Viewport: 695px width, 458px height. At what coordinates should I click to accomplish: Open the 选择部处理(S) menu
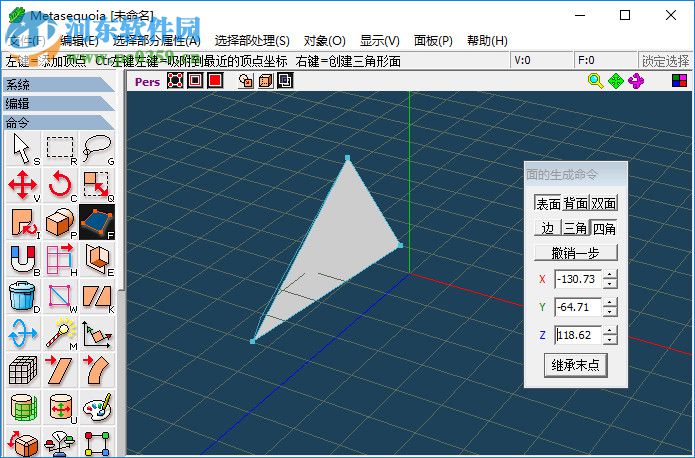click(252, 41)
